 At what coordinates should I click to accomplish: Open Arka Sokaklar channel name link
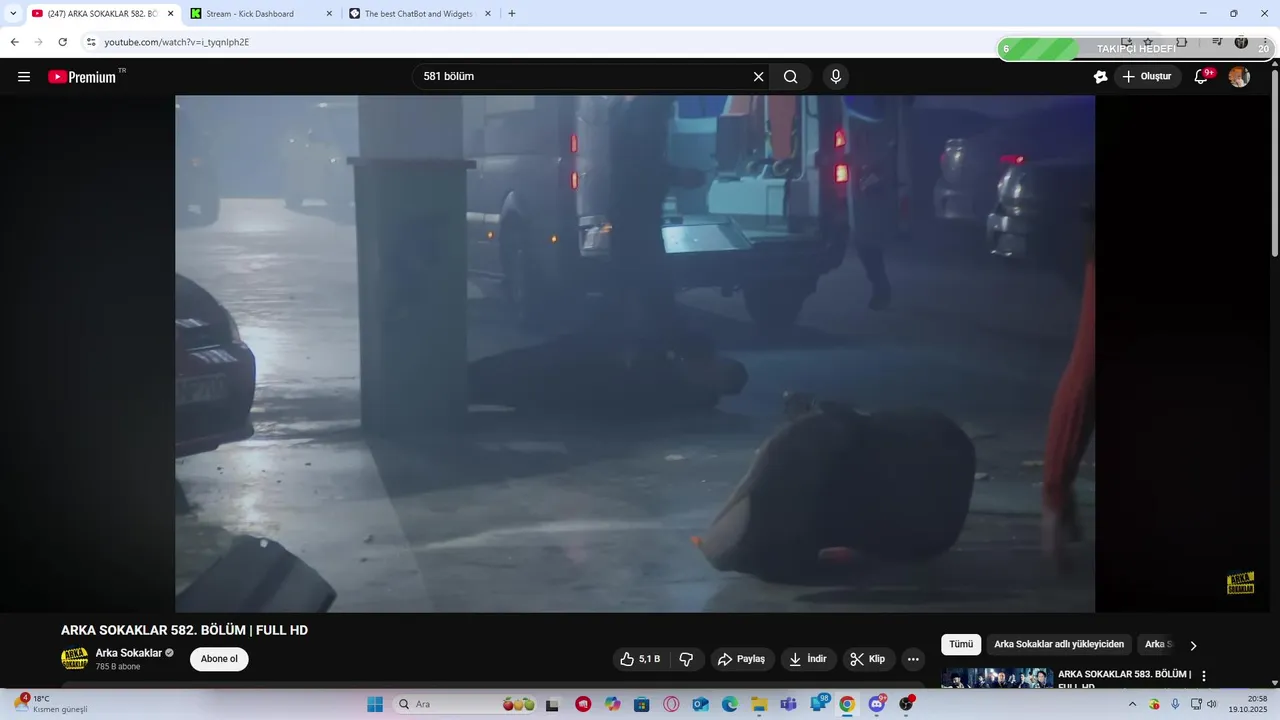[129, 653]
